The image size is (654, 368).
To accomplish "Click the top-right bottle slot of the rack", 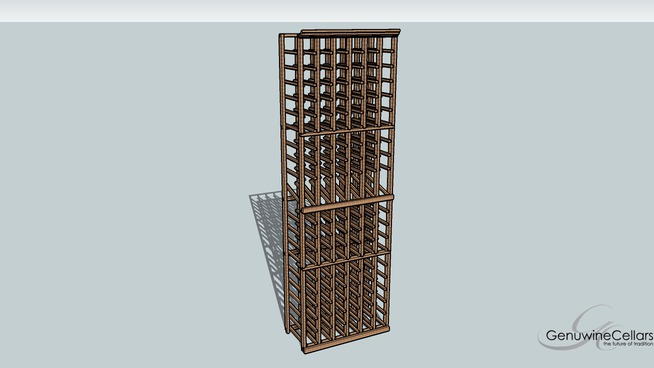I will tap(386, 43).
